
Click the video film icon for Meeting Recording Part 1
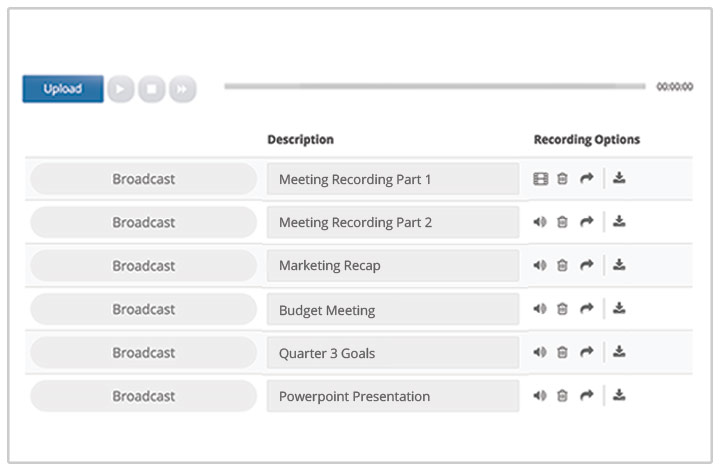pyautogui.click(x=540, y=179)
